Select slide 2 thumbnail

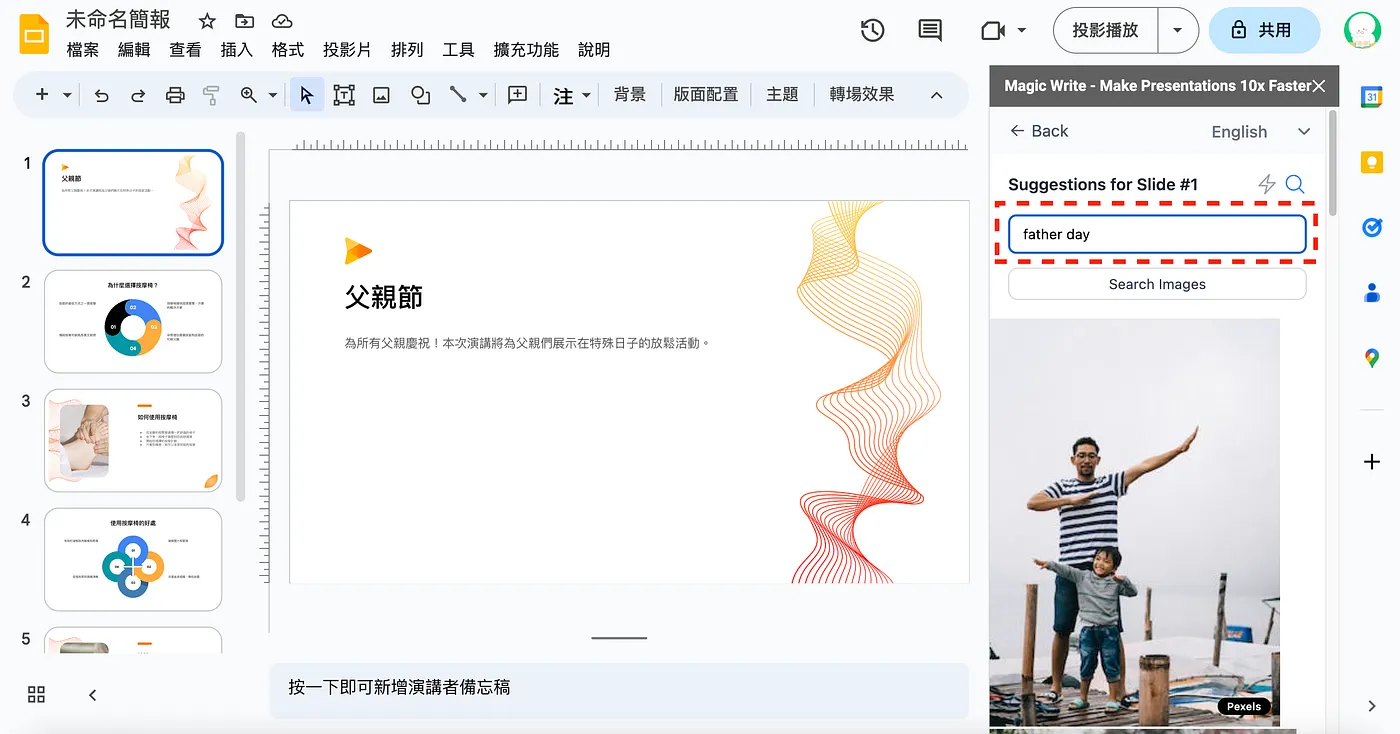coord(133,321)
